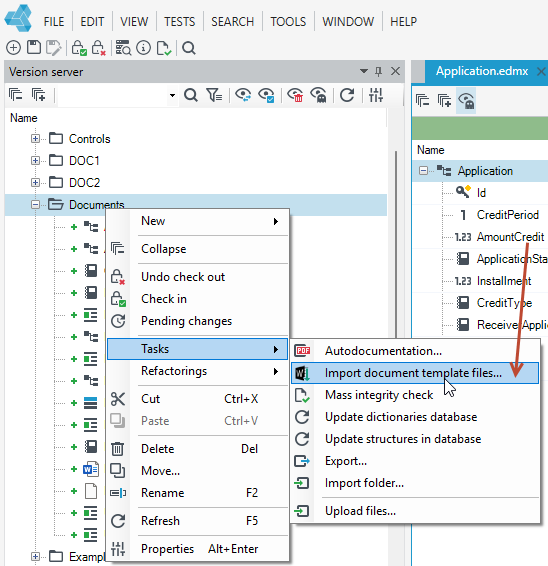Screen dimensions: 548x566
Task: Run Mass integrity check
Action: 415,395
